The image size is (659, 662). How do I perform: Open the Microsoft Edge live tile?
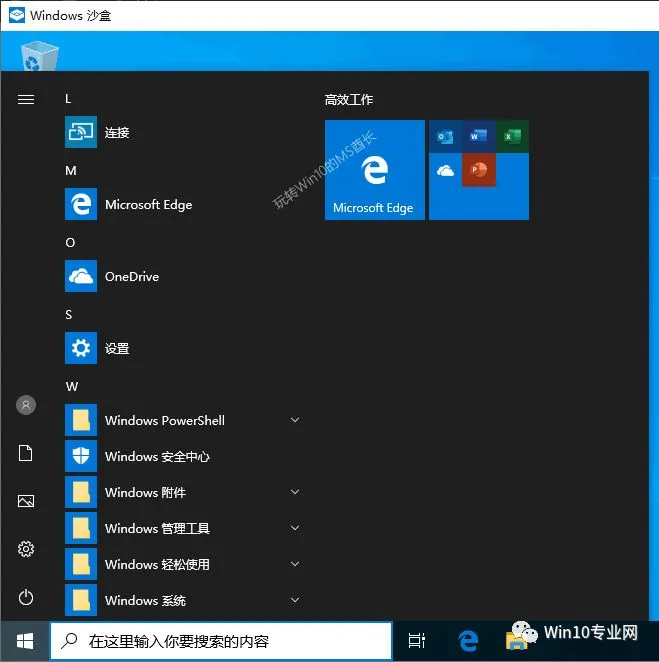[374, 170]
